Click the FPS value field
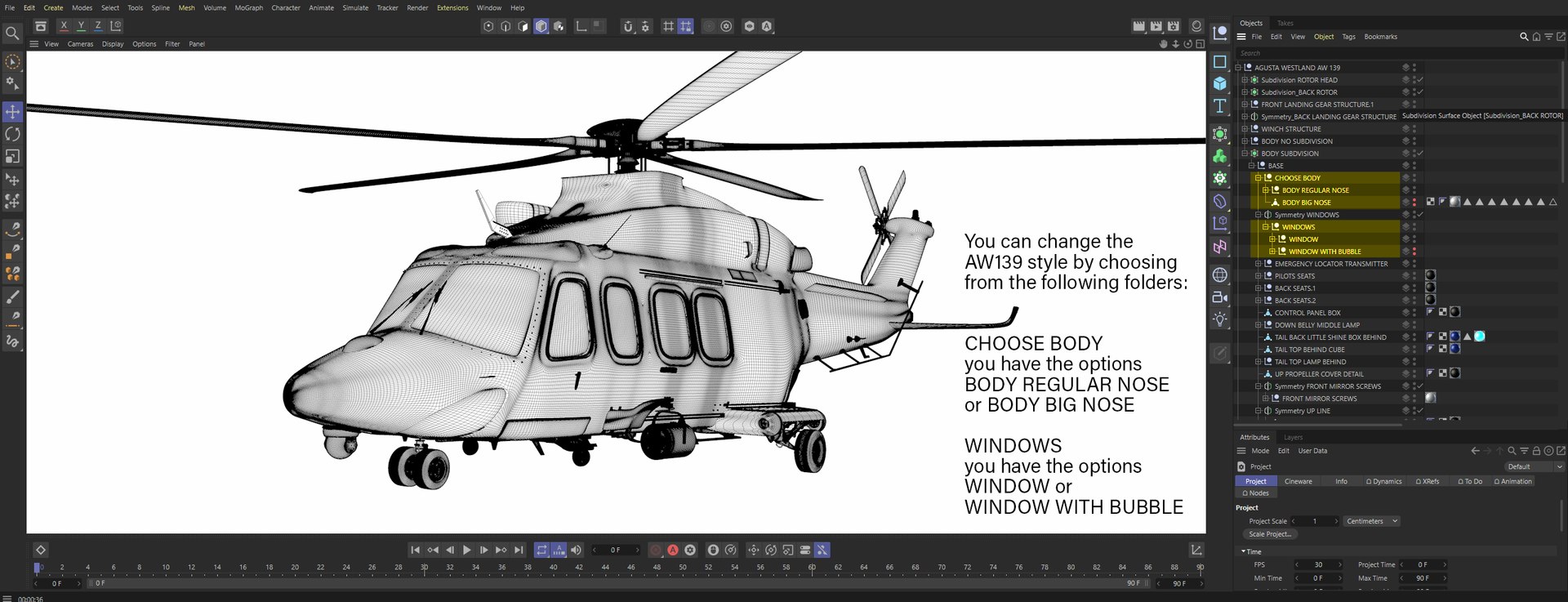Image resolution: width=1568 pixels, height=602 pixels. click(1318, 564)
